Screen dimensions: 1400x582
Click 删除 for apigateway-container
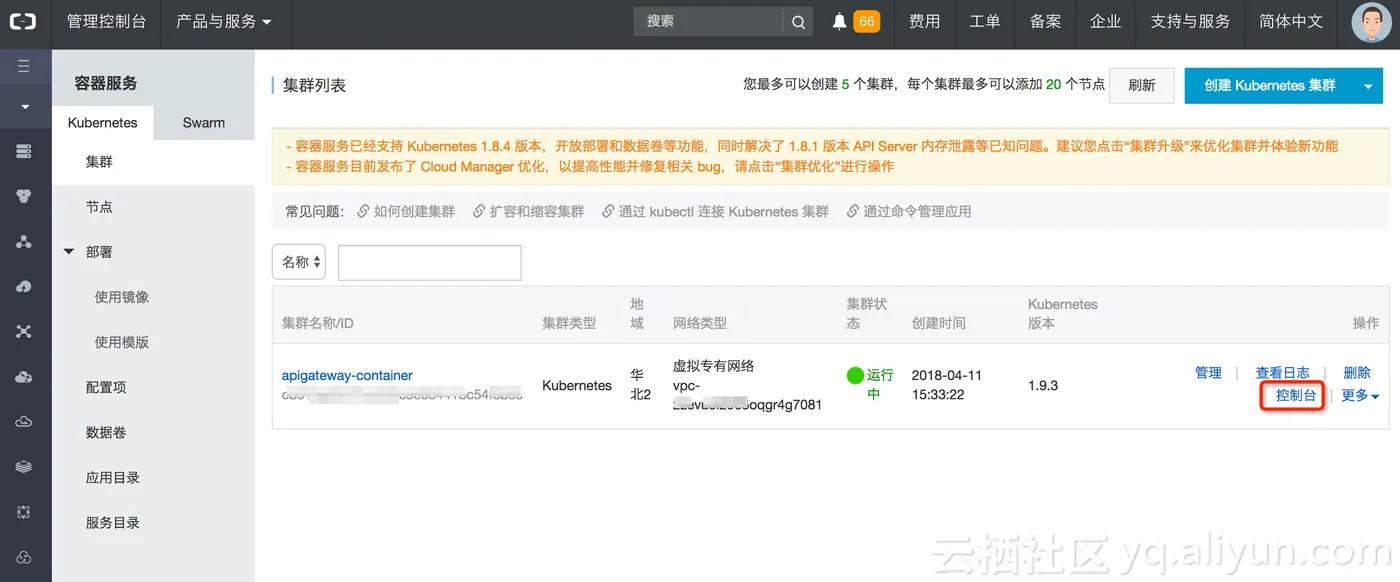click(x=1357, y=373)
